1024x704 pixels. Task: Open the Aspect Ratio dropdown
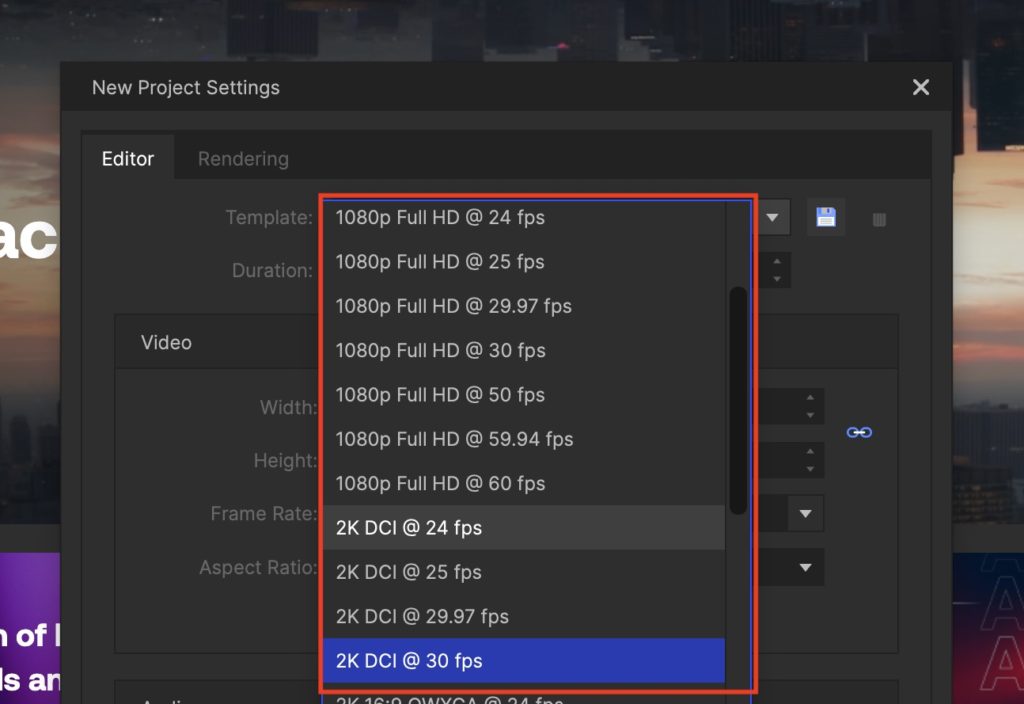tap(805, 568)
